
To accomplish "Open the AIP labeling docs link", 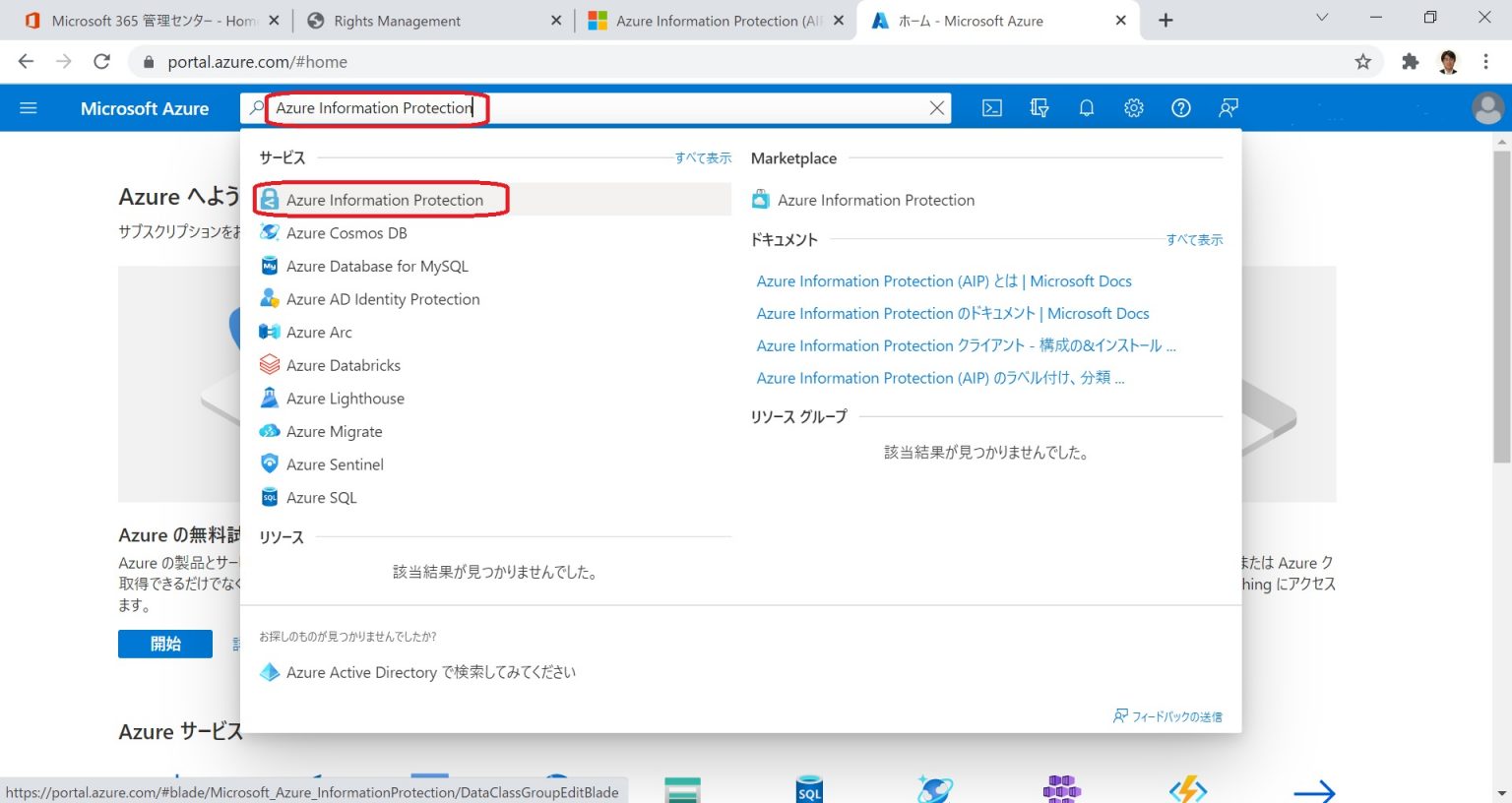I will 940,378.
